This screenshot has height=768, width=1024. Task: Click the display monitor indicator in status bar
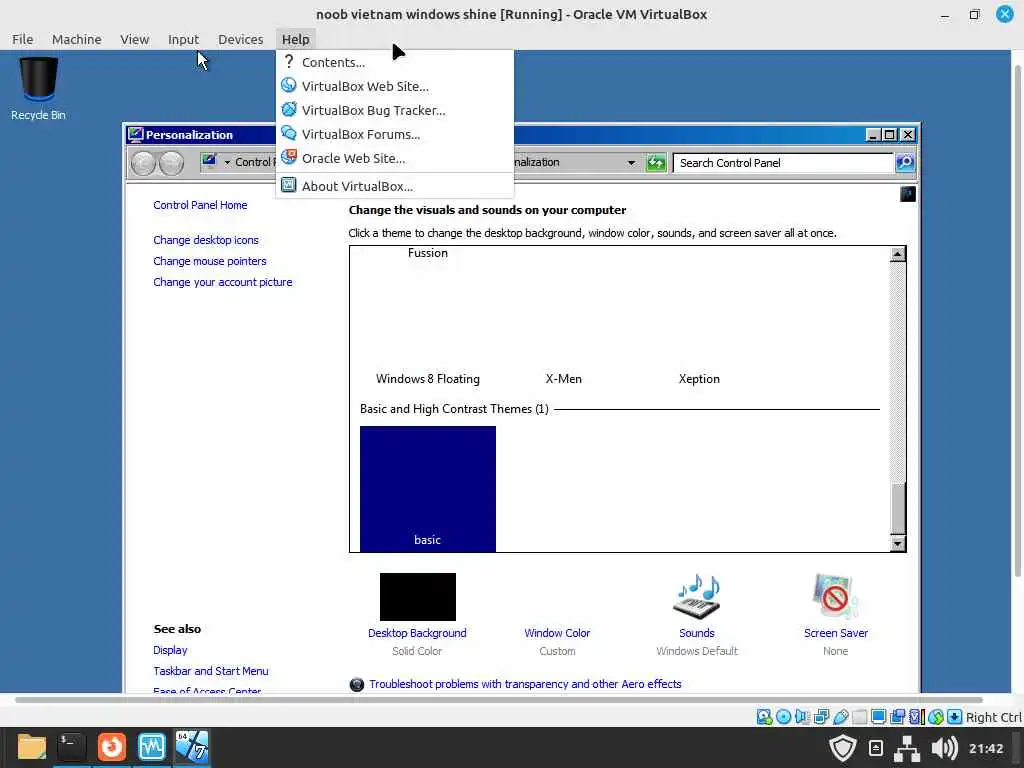tap(878, 717)
